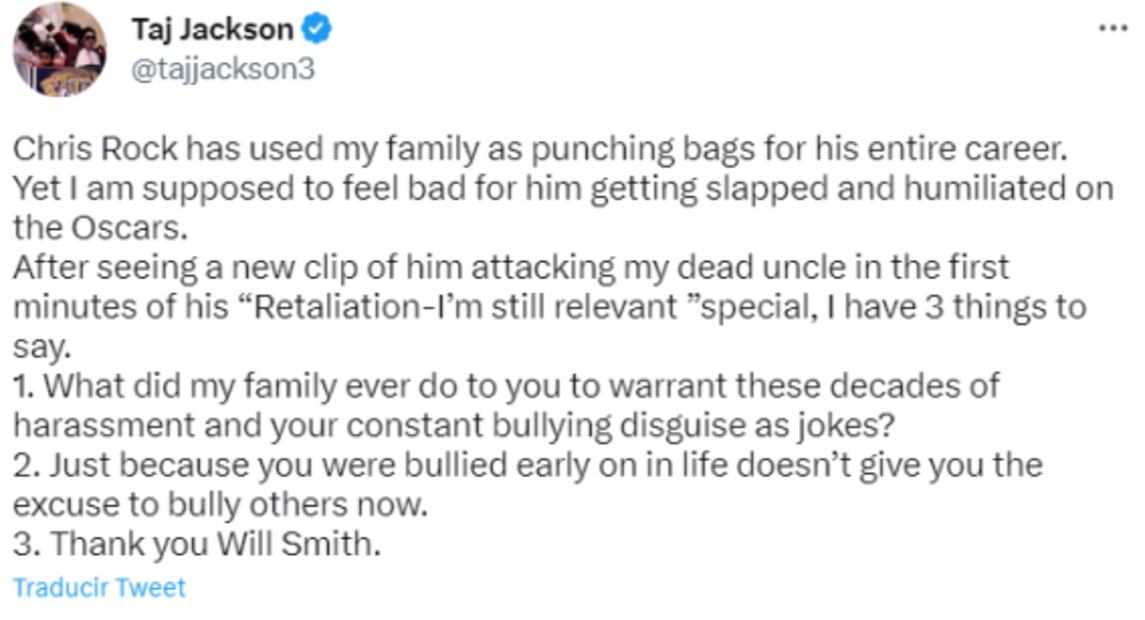The height and width of the screenshot is (620, 1145).
Task: Click the blue verified badge
Action: 317,31
